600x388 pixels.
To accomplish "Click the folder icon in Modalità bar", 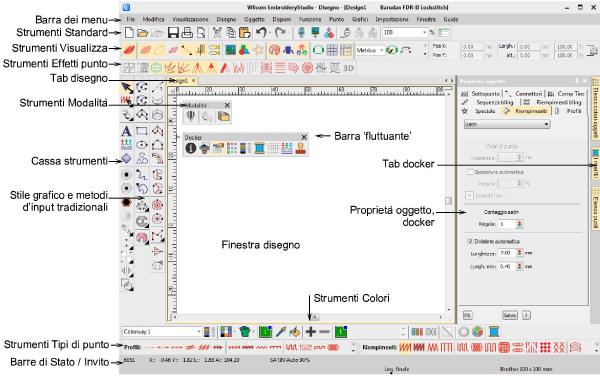I will [223, 116].
